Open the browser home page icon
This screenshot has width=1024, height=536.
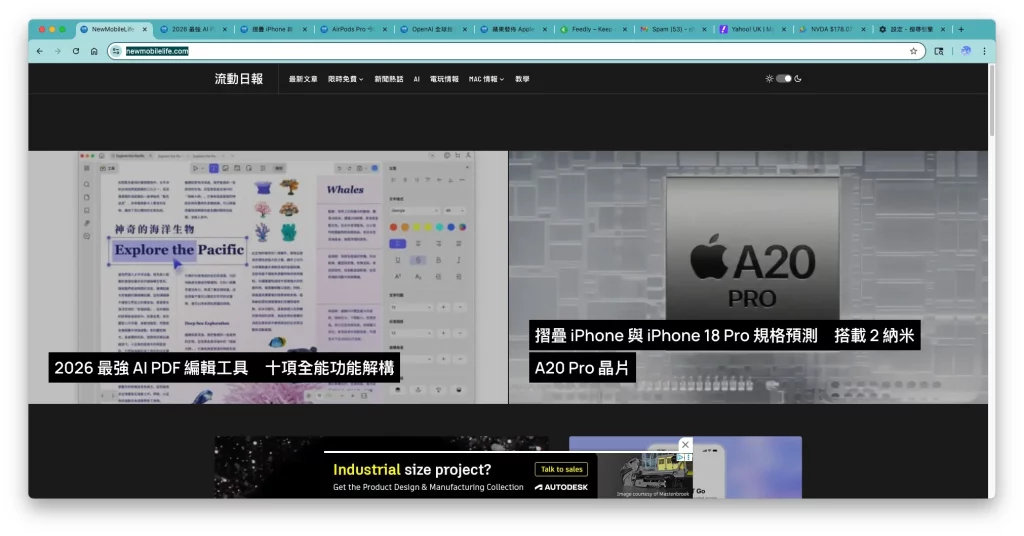tap(94, 51)
